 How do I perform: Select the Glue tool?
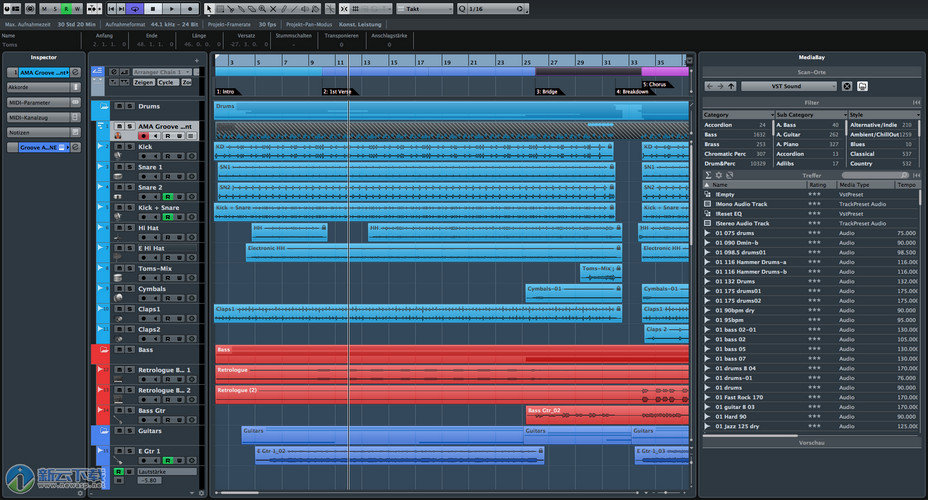point(241,9)
